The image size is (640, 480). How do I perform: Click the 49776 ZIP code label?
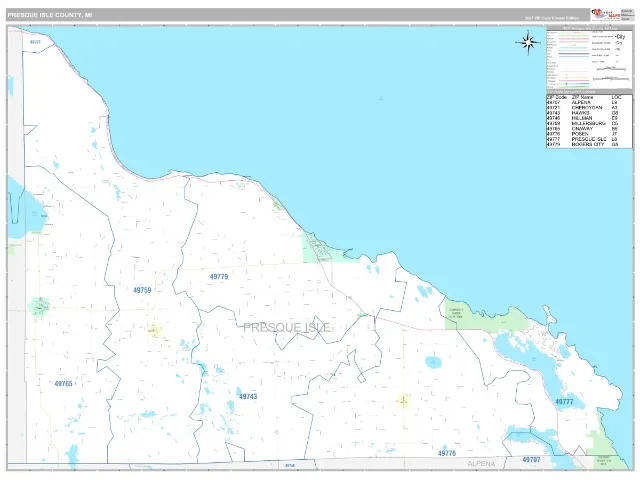[x=447, y=453]
